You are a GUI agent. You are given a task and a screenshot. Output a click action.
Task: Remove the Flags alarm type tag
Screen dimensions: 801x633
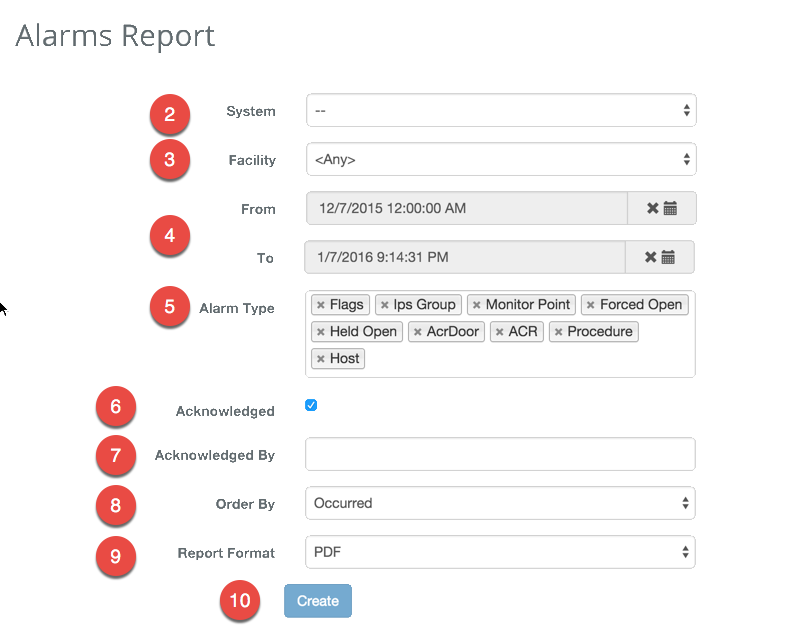pyautogui.click(x=320, y=305)
